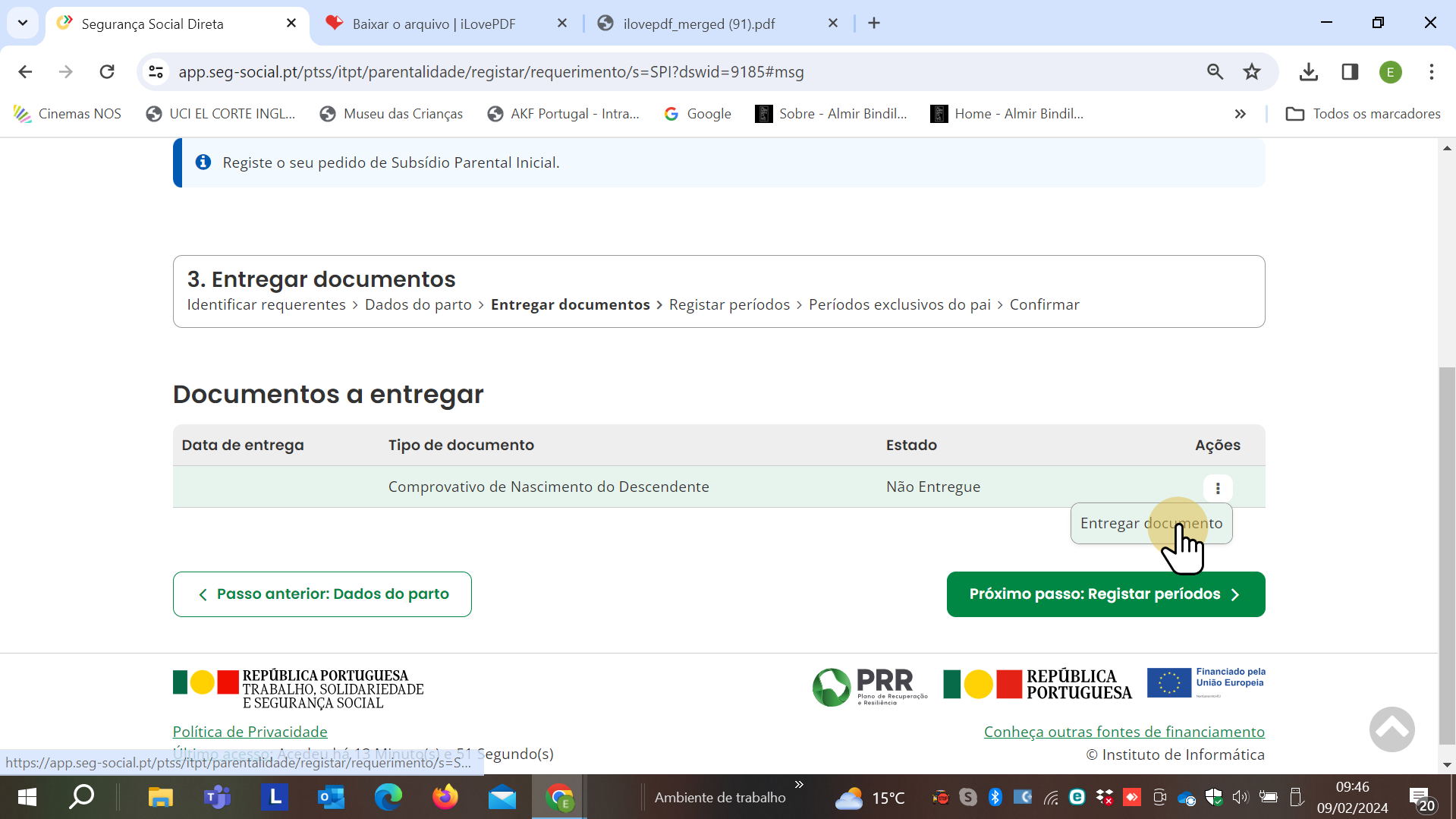Open the Chrome tab search dropdown

pyautogui.click(x=23, y=23)
